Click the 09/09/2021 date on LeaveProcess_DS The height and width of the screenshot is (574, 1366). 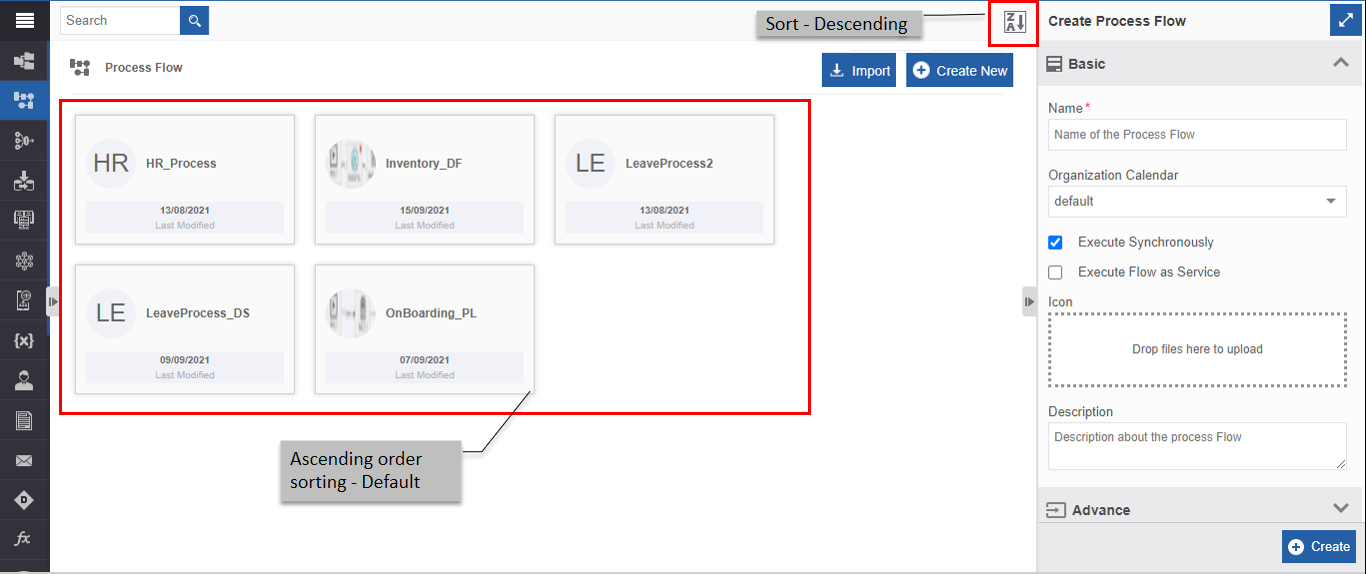click(184, 361)
